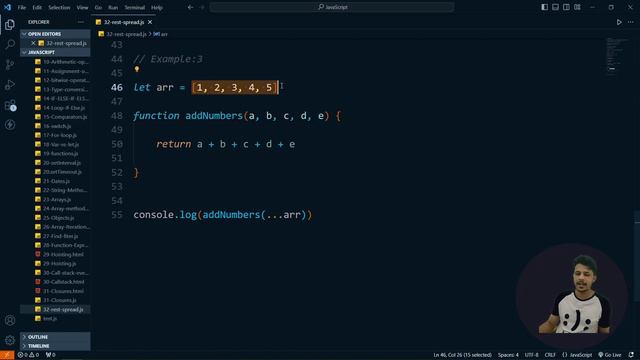Select the 32-rest-spread.js editor tab
This screenshot has height=360, width=640.
(124, 22)
